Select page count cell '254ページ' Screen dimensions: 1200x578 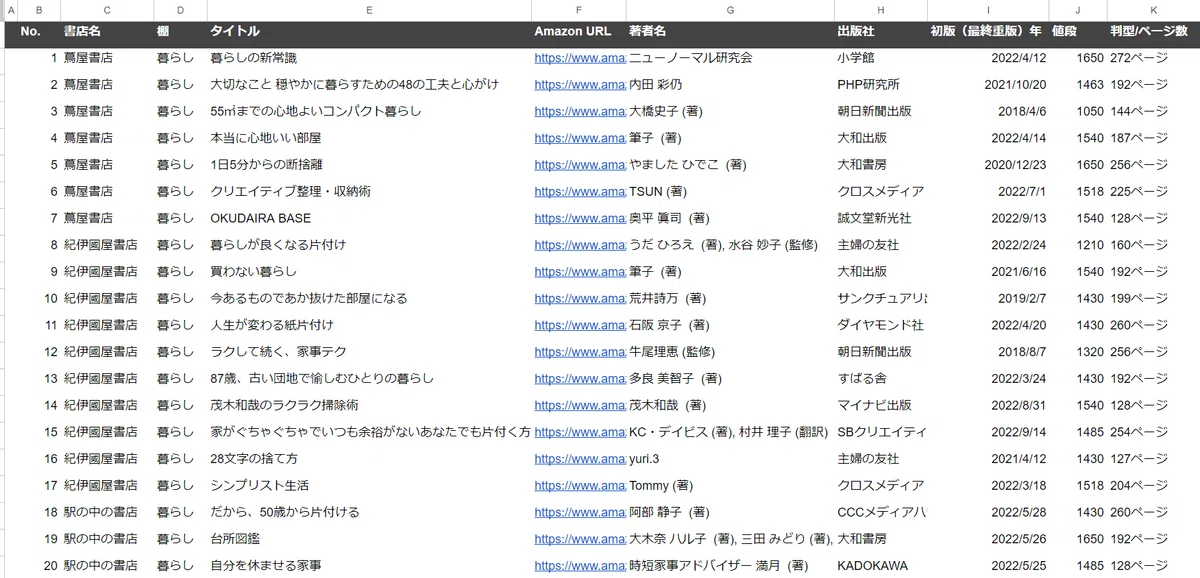(1153, 432)
